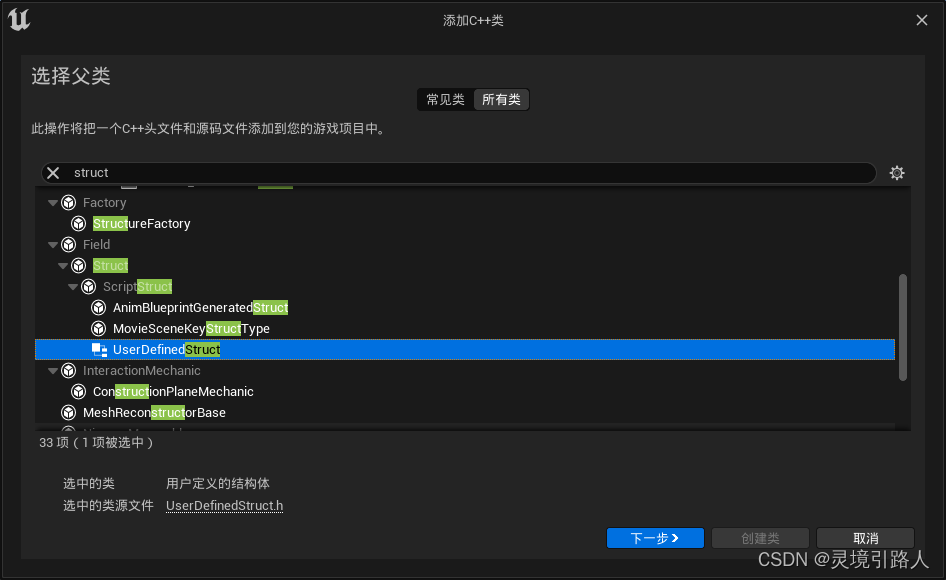Open class viewer settings via gear icon
The width and height of the screenshot is (946, 580).
click(897, 172)
